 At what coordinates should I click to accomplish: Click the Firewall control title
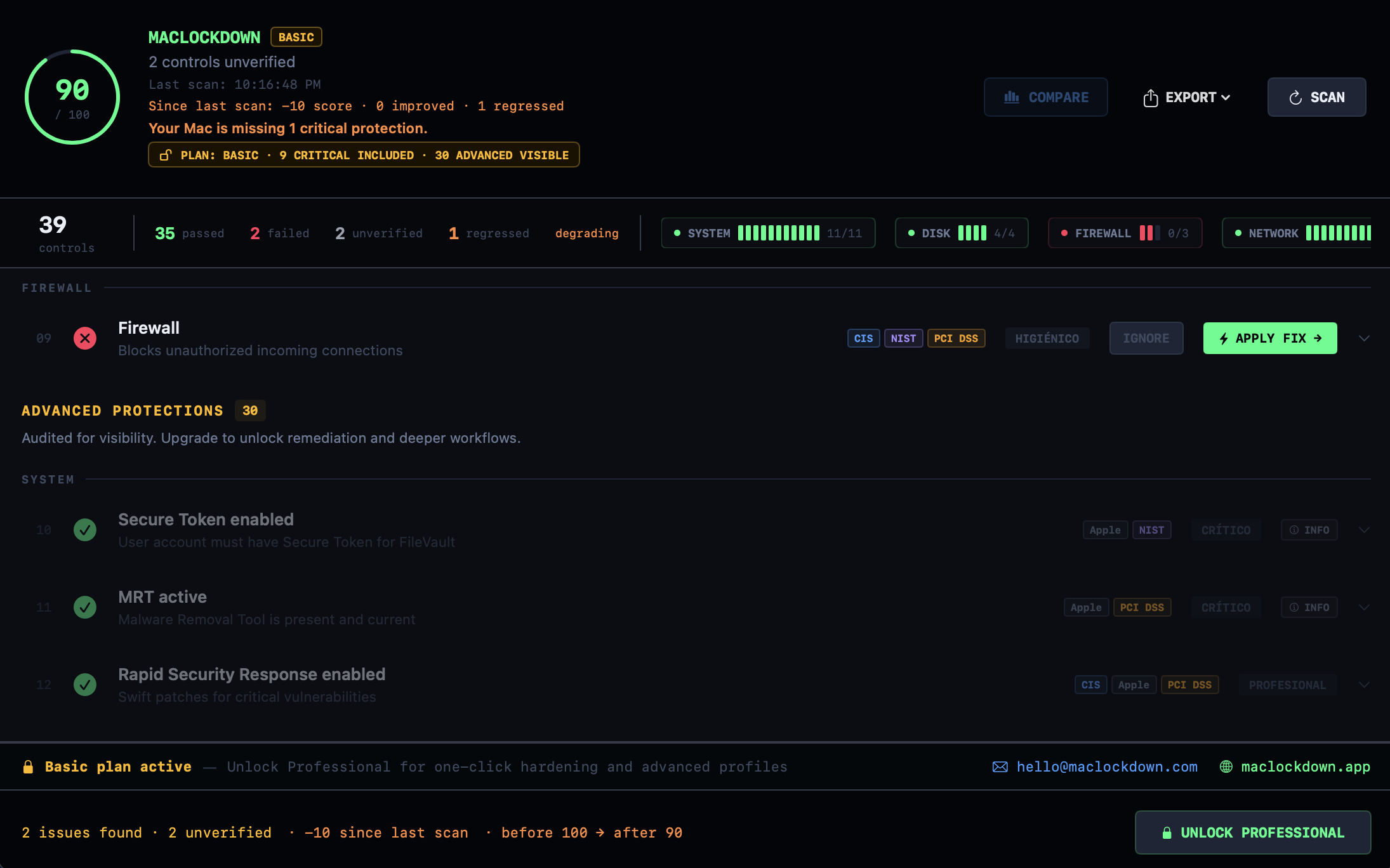click(149, 327)
